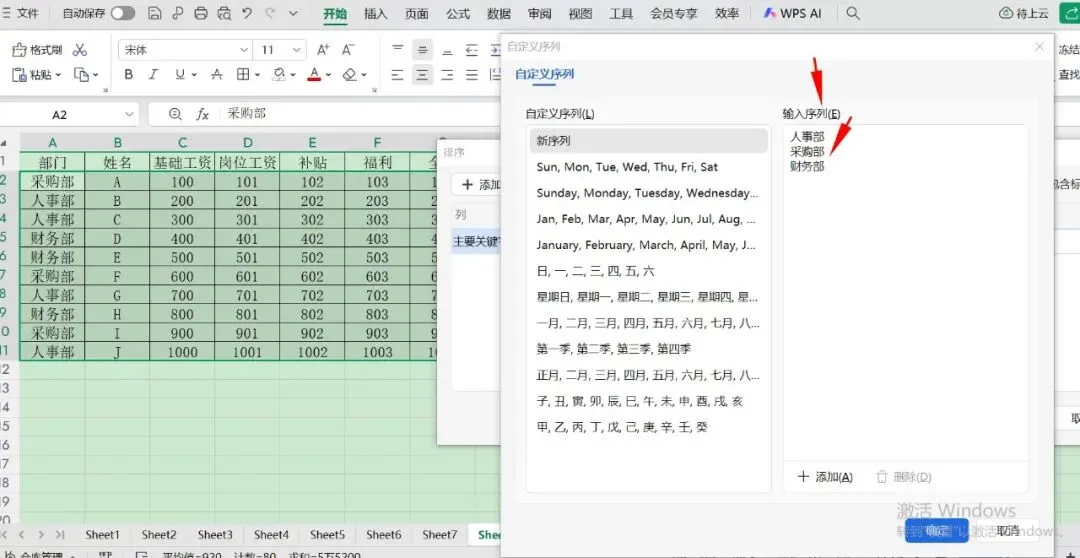Click the scissors cut icon
The image size is (1080, 558).
click(x=80, y=50)
